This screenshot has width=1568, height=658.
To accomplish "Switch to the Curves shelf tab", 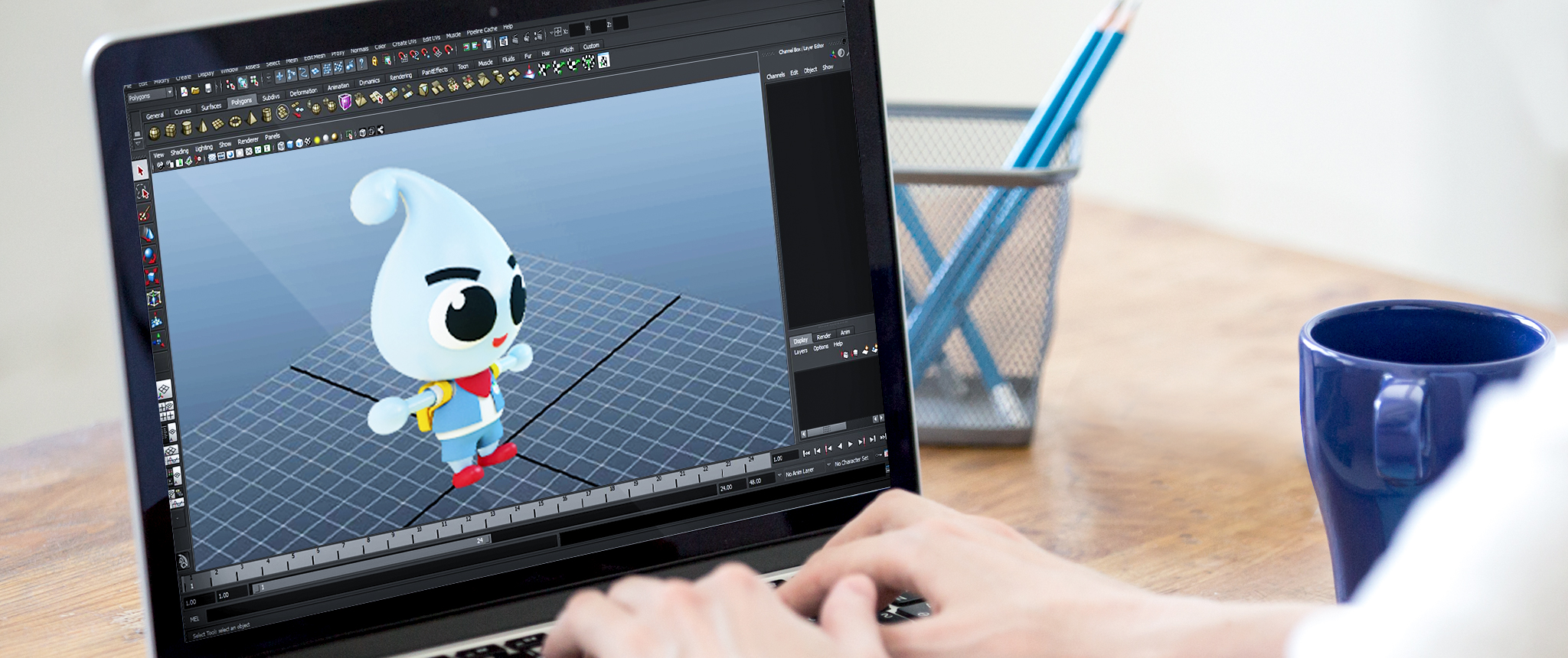I will [183, 112].
